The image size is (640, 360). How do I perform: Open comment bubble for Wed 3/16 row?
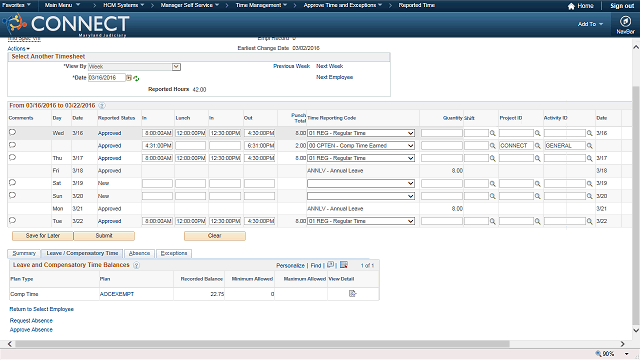point(12,132)
